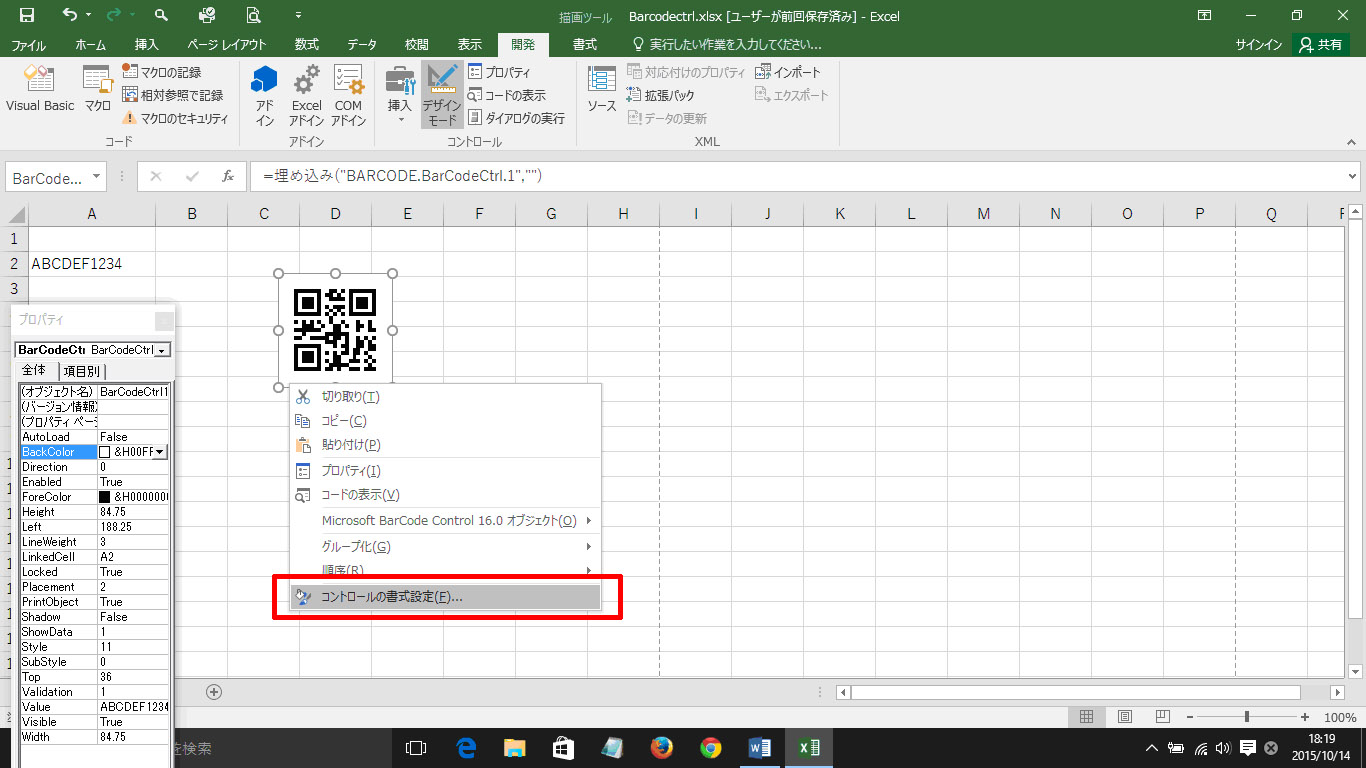
Task: Click the QR code barcode object
Action: [x=335, y=330]
